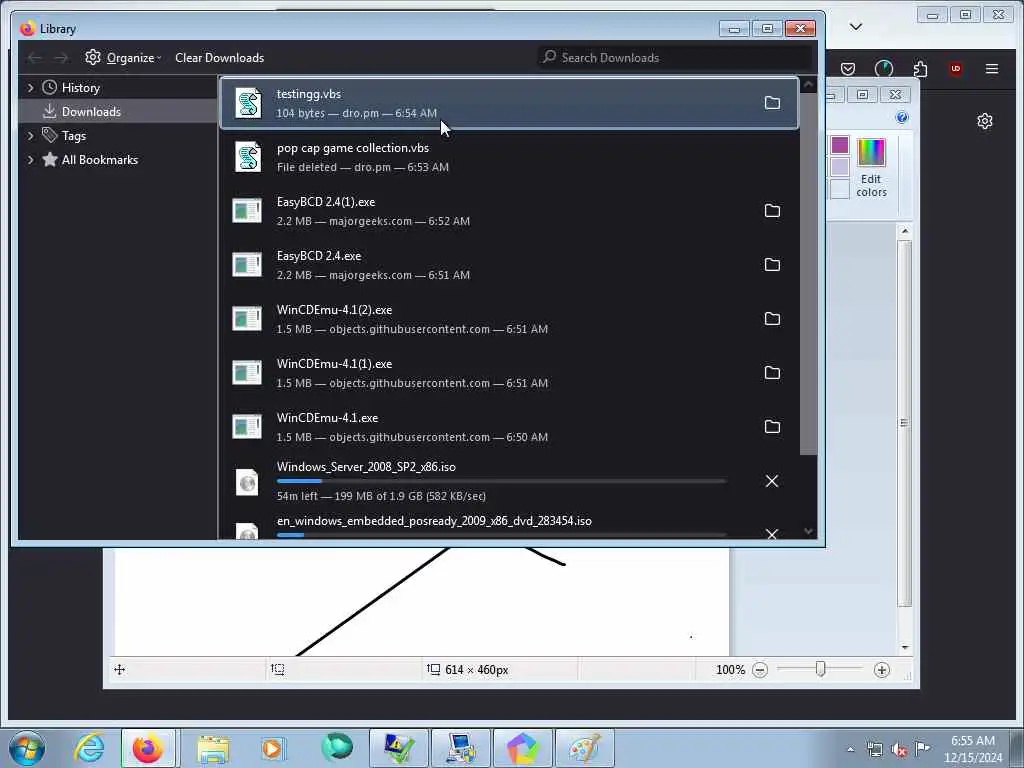Screen dimensions: 1024x768
Task: Go forward in Library navigation
Action: tap(61, 58)
